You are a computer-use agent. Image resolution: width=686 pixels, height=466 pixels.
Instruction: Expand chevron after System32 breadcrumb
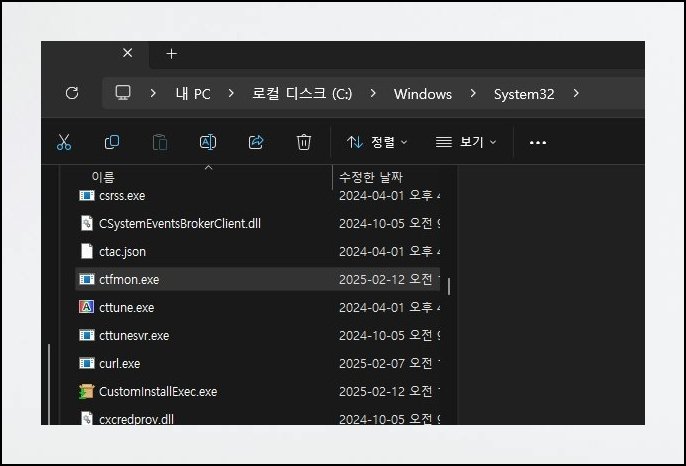pos(576,93)
